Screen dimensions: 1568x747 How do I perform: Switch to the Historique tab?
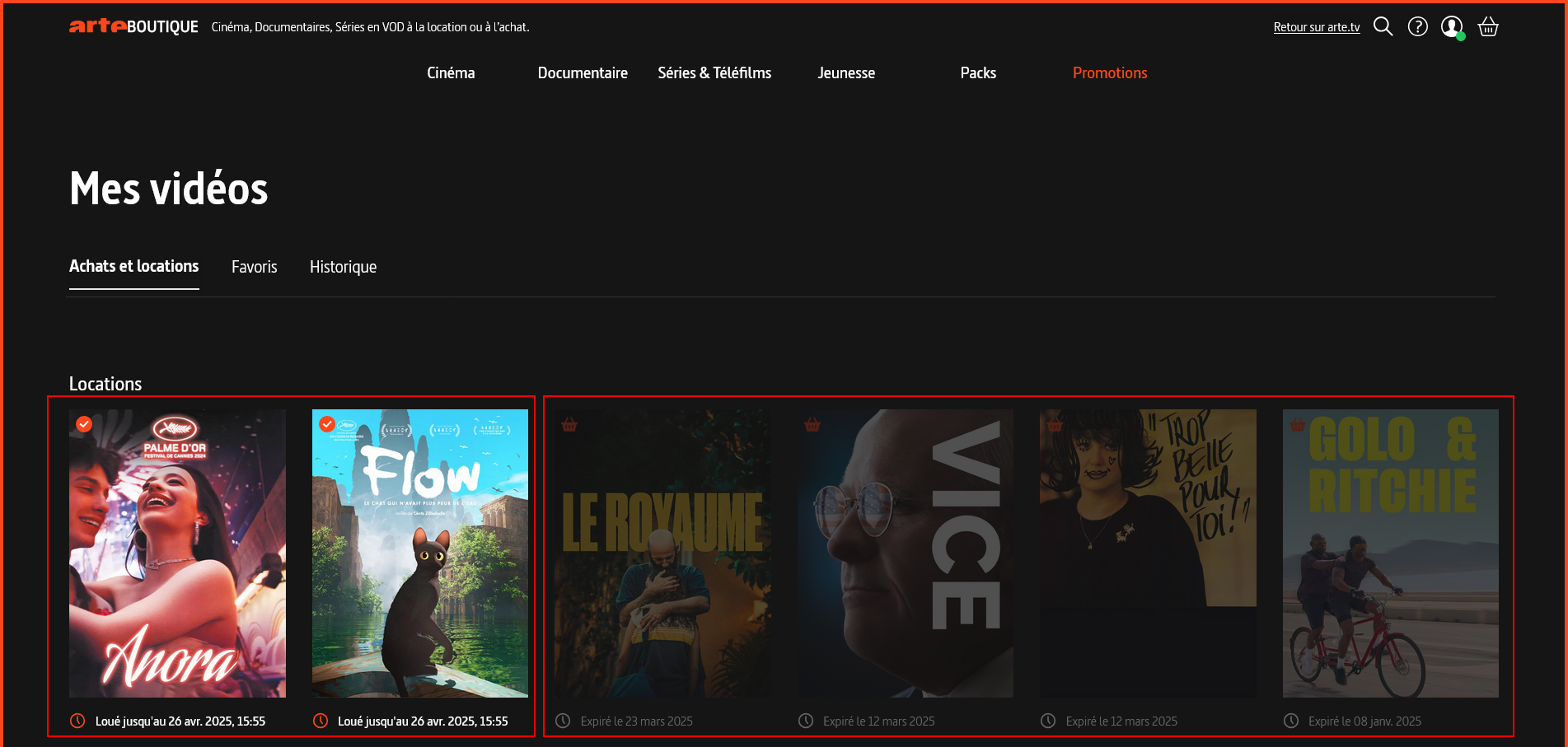tap(343, 267)
